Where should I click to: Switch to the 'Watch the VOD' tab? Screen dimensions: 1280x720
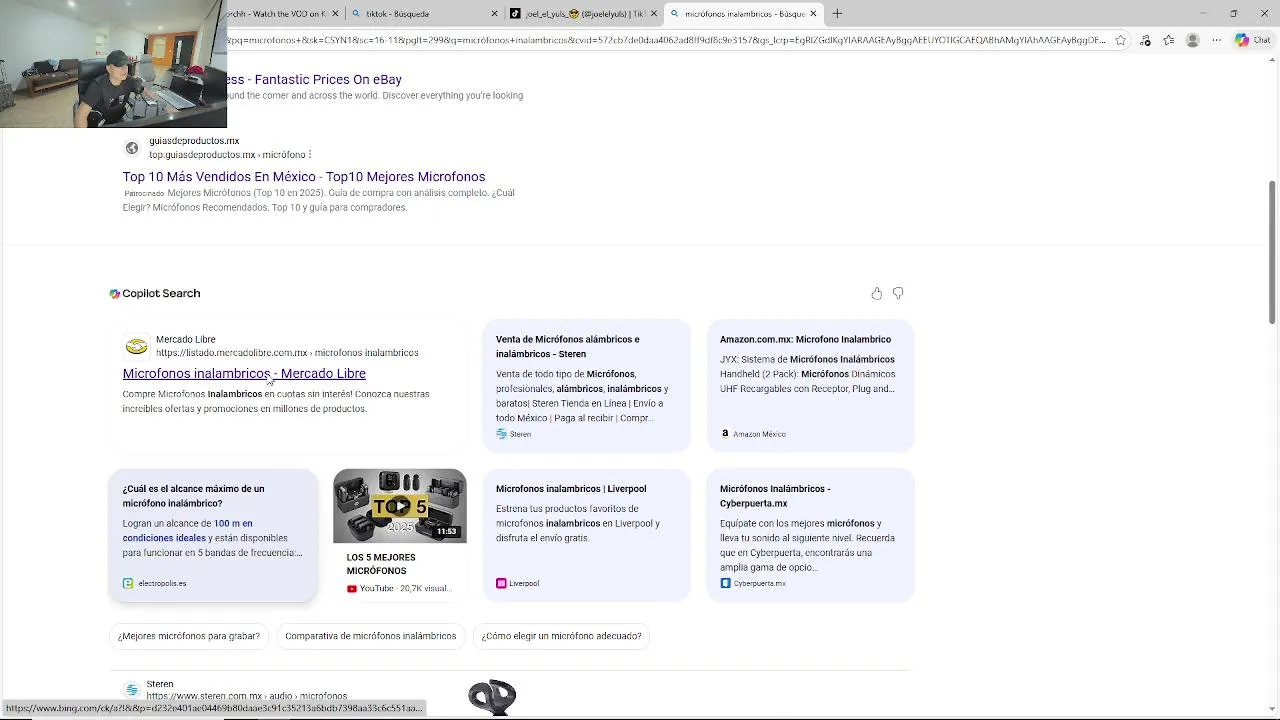point(277,13)
